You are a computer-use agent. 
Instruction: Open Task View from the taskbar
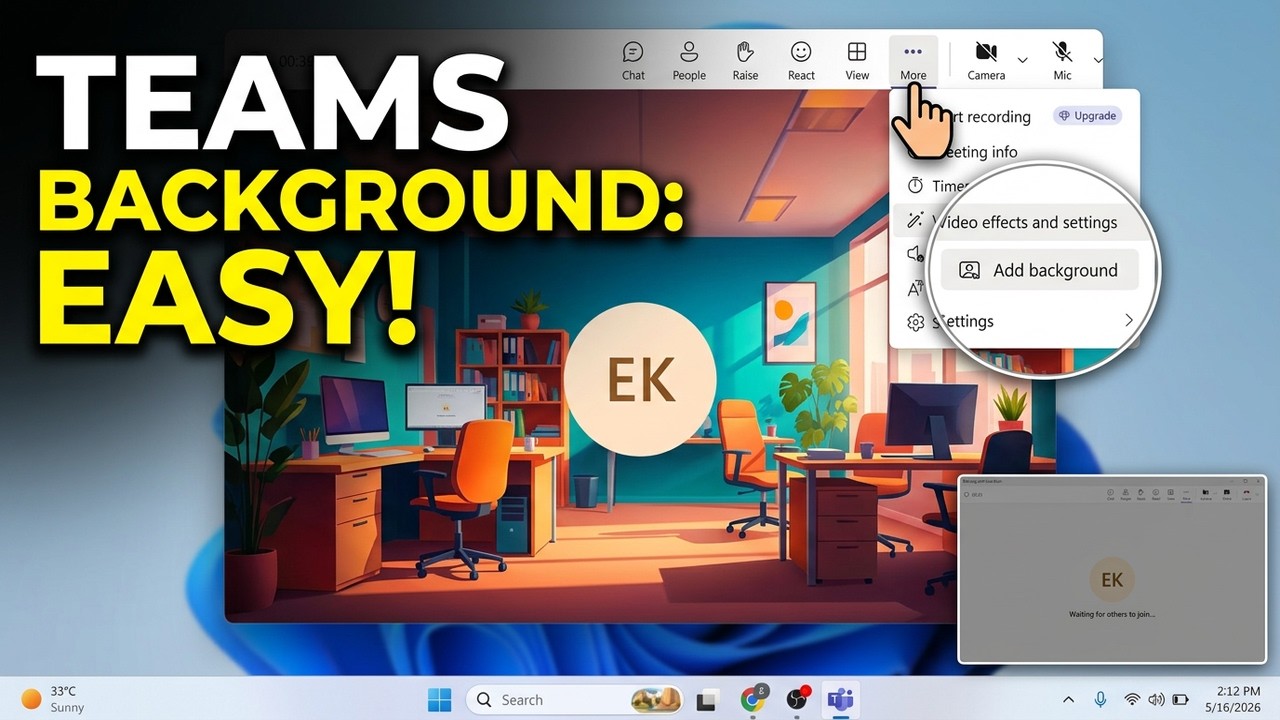708,700
